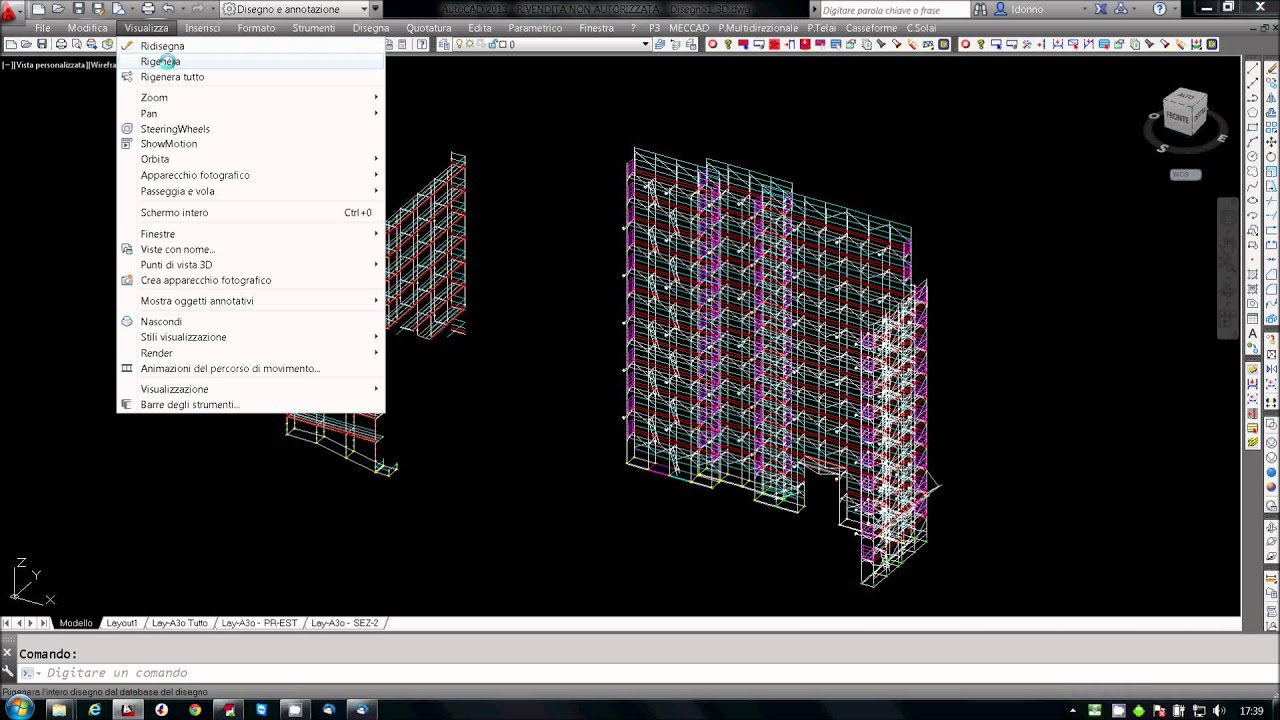Switch to the Layout1 tab

coord(122,623)
